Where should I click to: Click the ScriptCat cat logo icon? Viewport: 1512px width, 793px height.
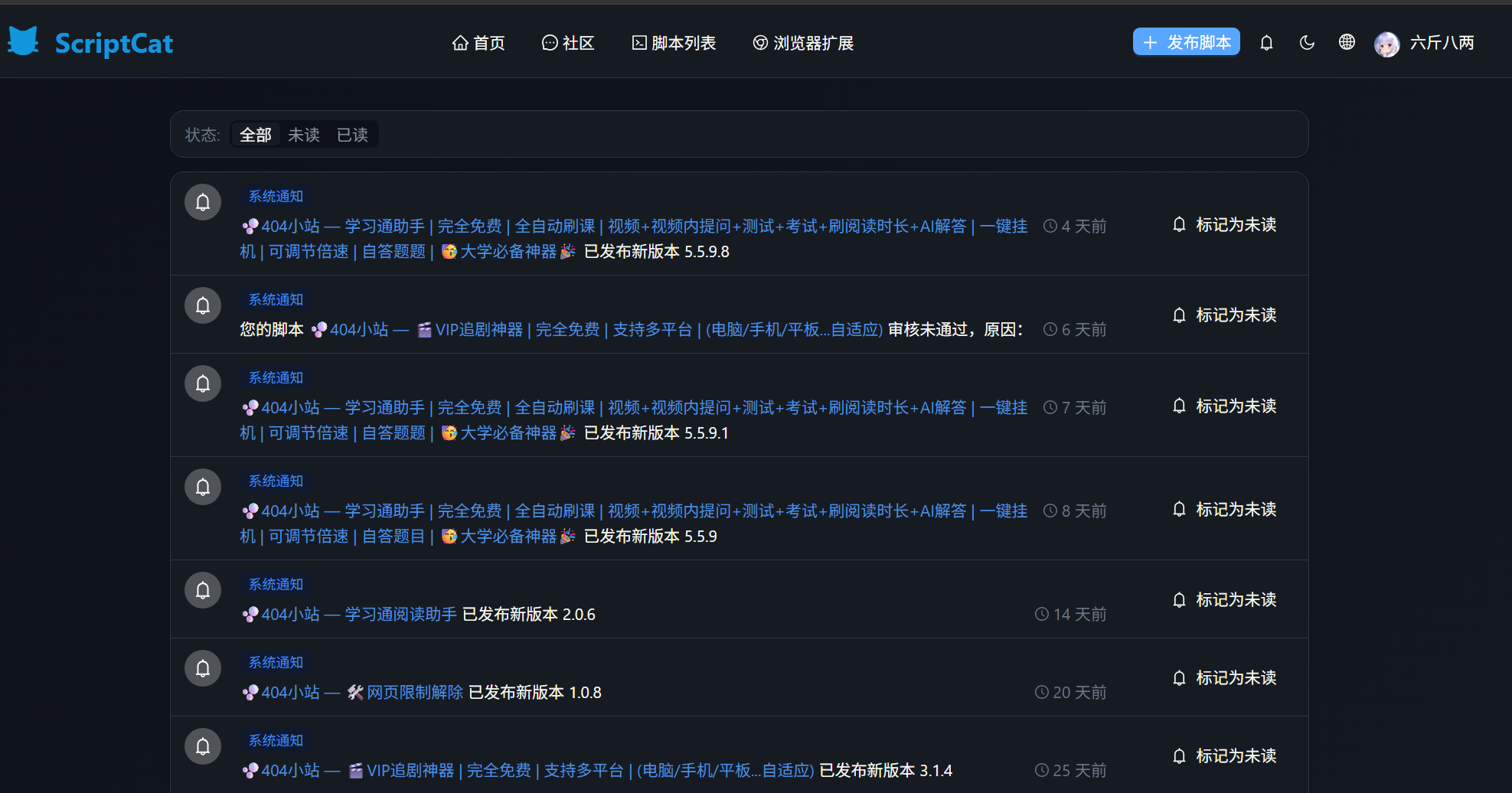tap(24, 41)
